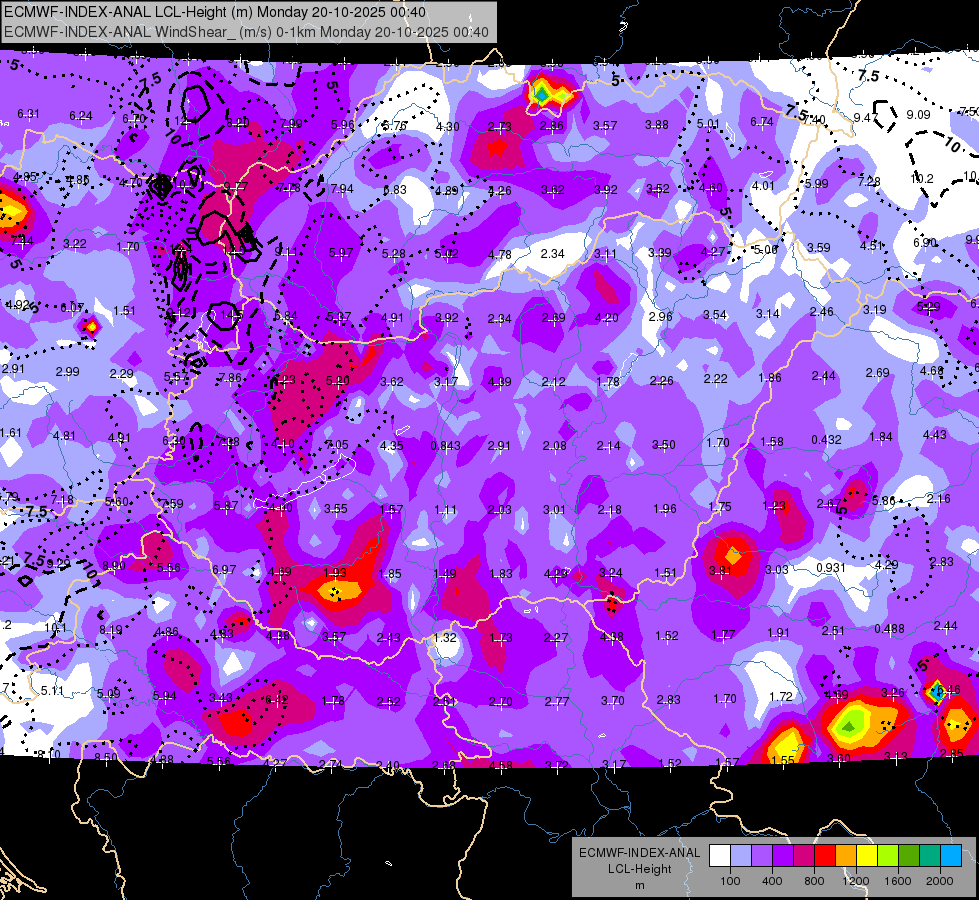Click the red swatch in the legend
This screenshot has height=900, width=979.
coord(825,856)
